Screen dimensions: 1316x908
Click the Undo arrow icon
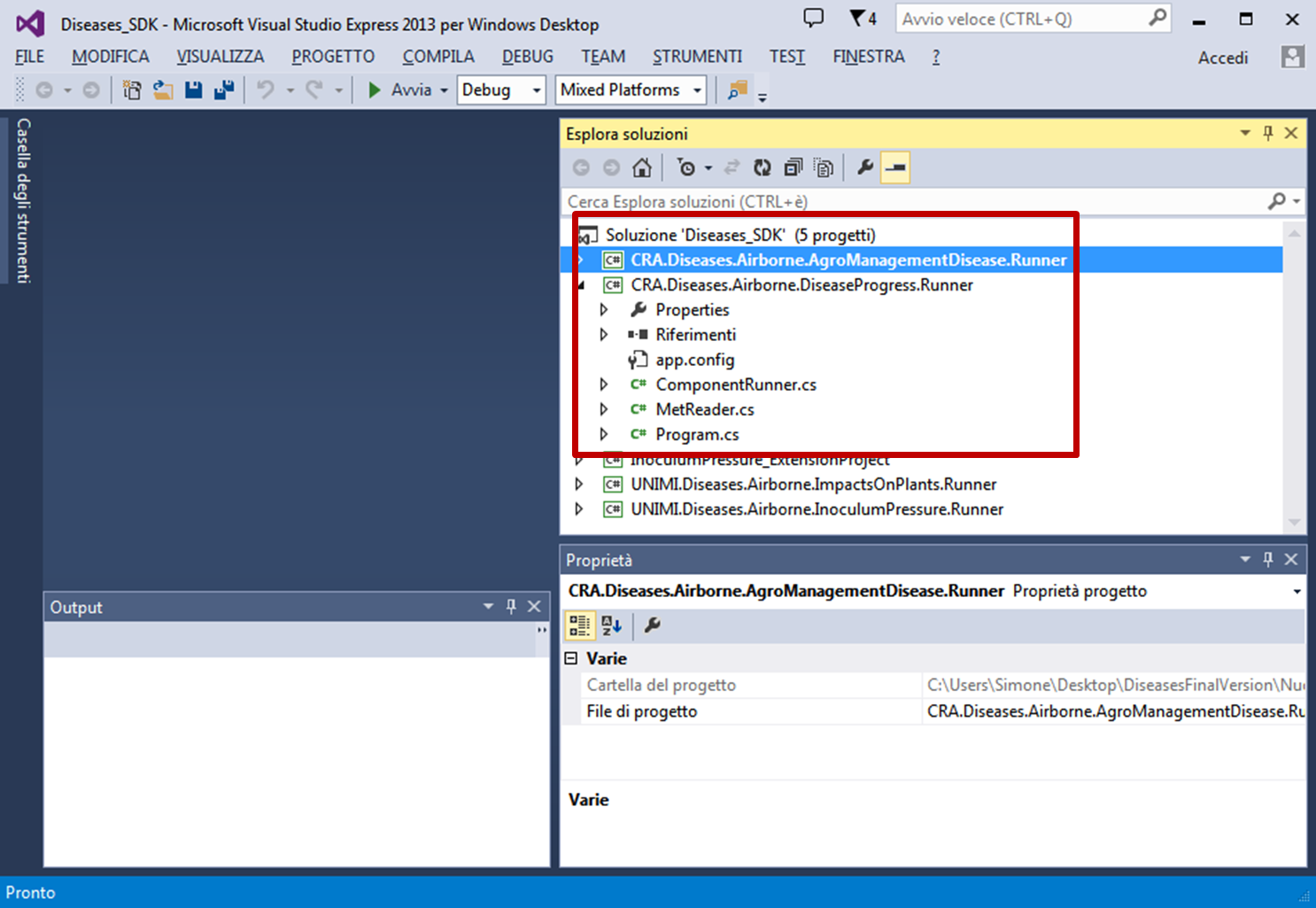click(x=265, y=89)
